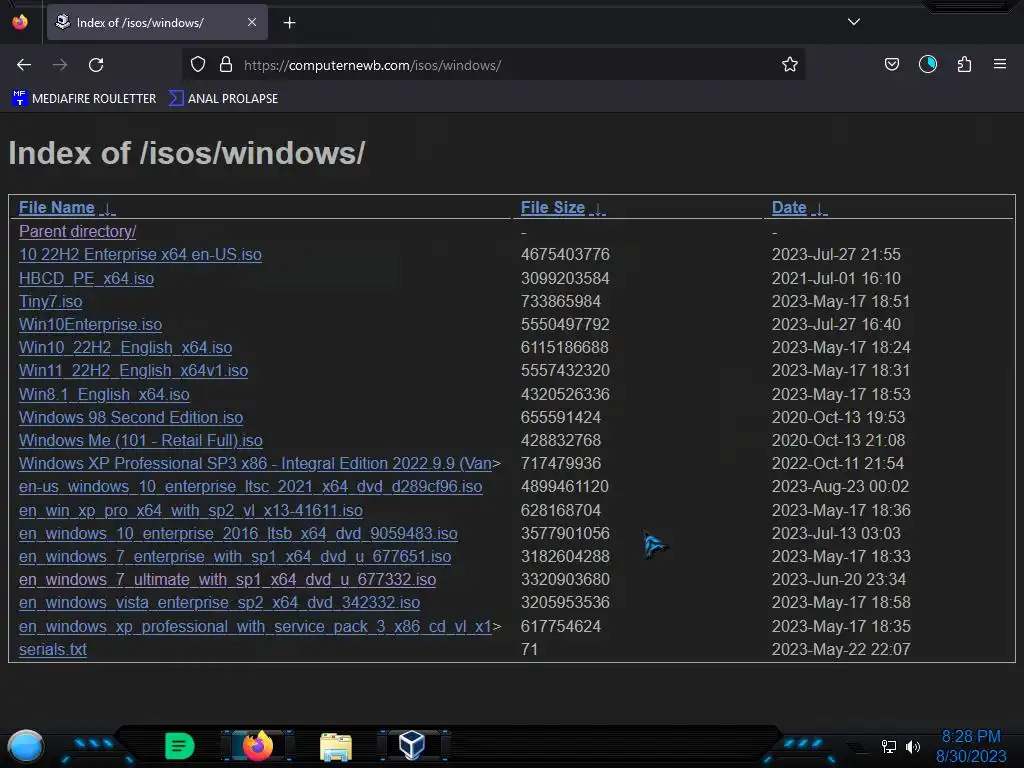Open the Pocket save icon
Screen dimensions: 1024x768
[891, 65]
